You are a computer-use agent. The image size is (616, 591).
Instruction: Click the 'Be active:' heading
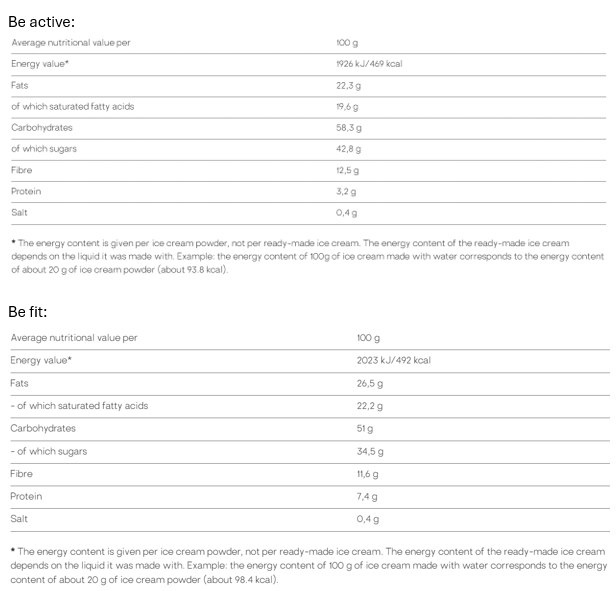point(41,21)
